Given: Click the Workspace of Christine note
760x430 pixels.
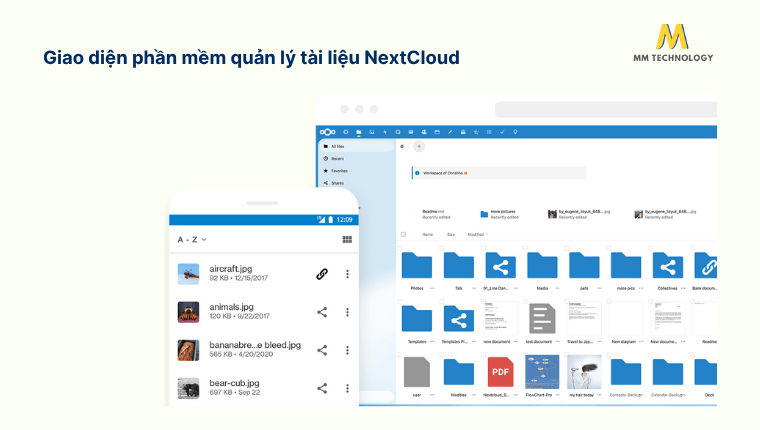Looking at the screenshot, I should tap(499, 173).
